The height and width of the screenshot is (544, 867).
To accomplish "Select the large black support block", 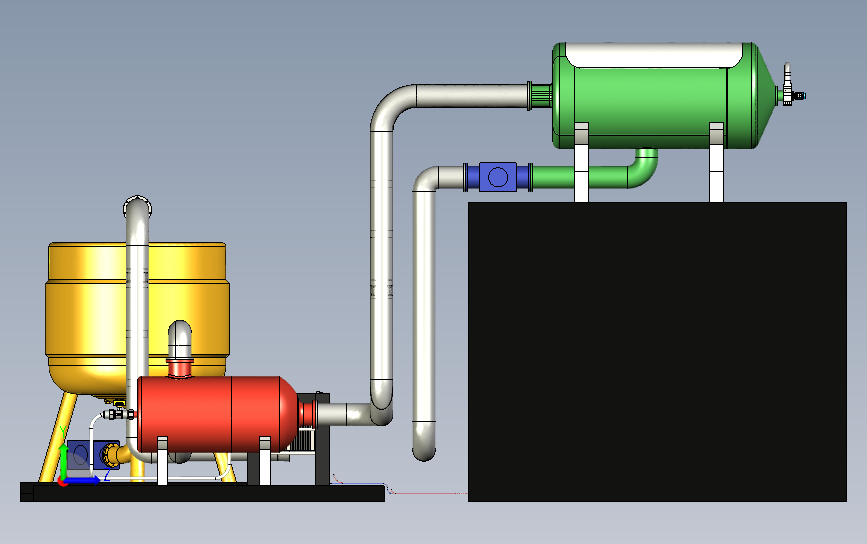I will coord(657,352).
